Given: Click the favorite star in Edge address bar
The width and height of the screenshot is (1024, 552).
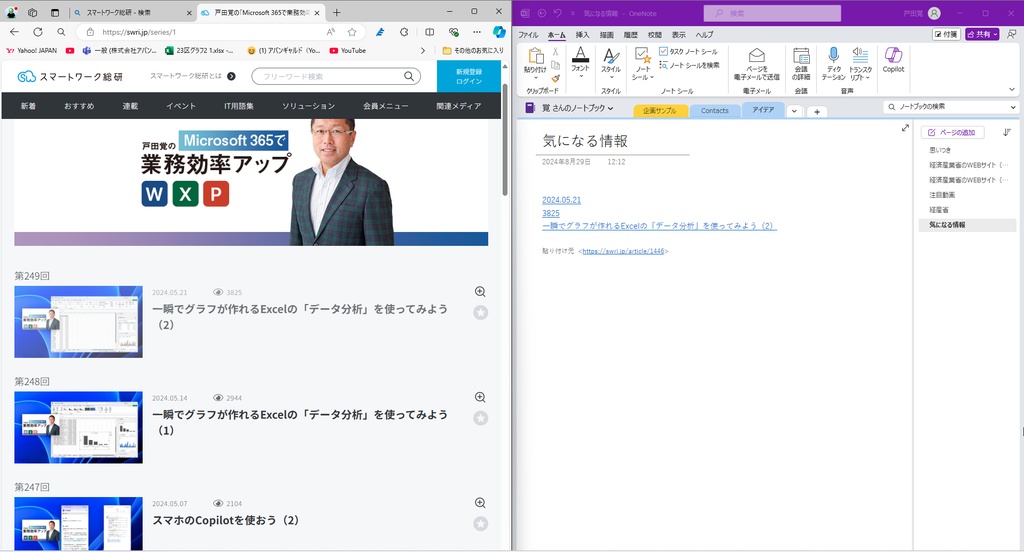Looking at the screenshot, I should (x=352, y=32).
